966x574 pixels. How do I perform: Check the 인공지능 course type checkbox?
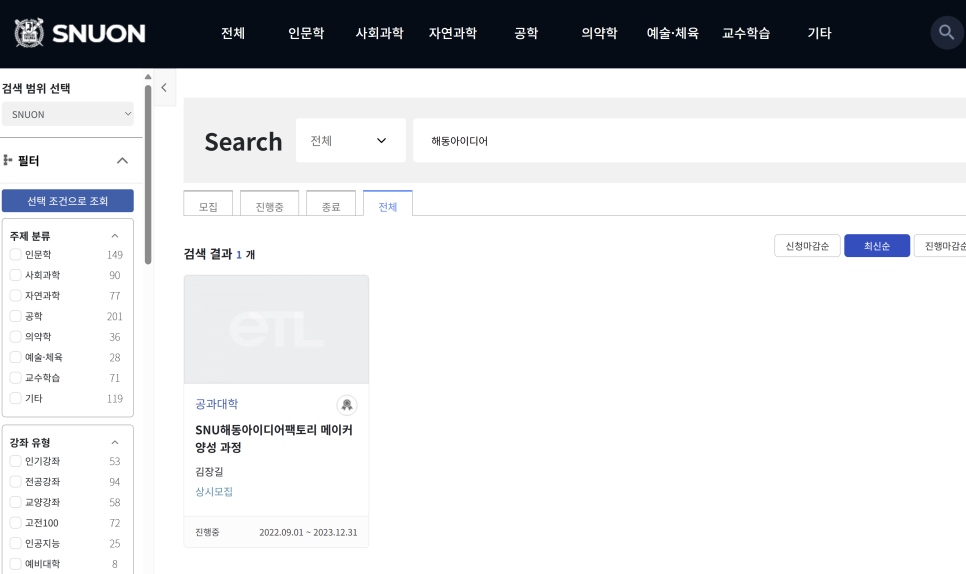15,543
